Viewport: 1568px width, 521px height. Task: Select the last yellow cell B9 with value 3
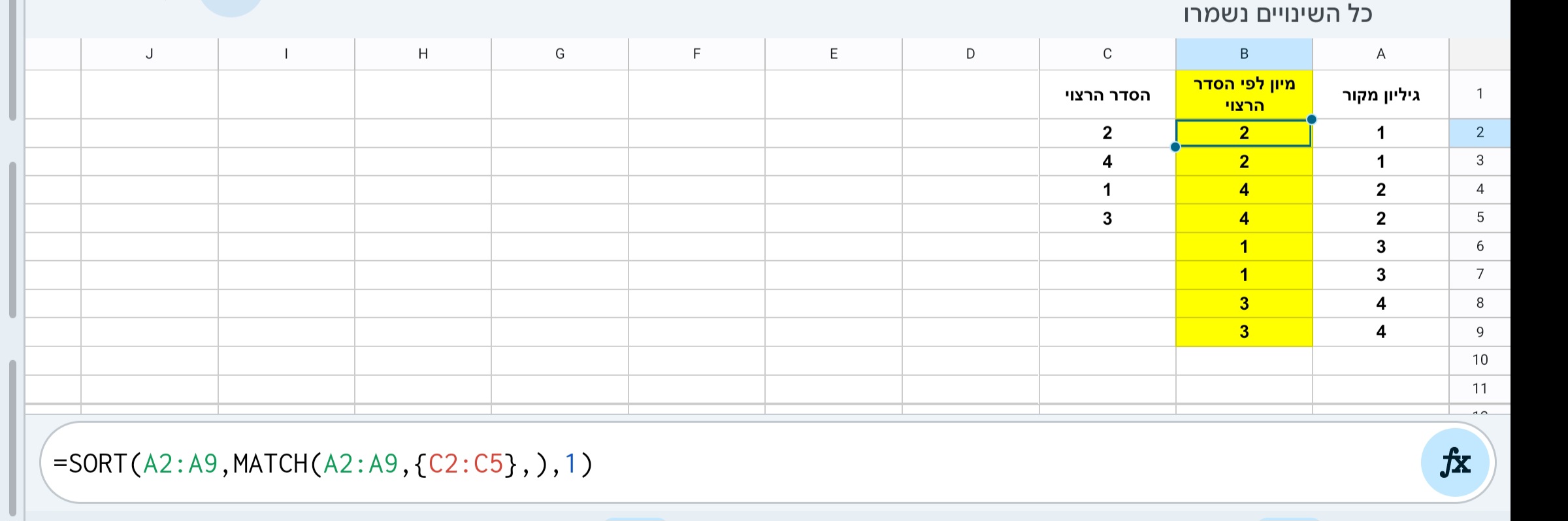pos(1244,331)
